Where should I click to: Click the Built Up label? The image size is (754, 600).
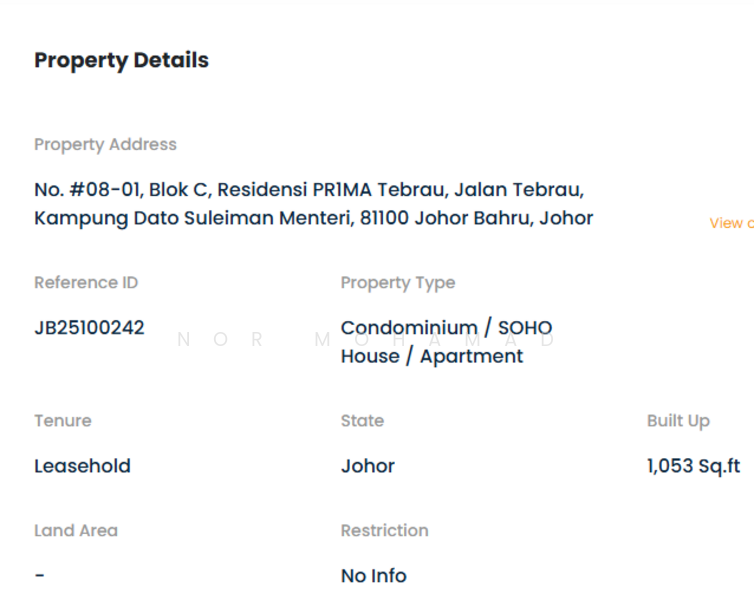point(678,421)
